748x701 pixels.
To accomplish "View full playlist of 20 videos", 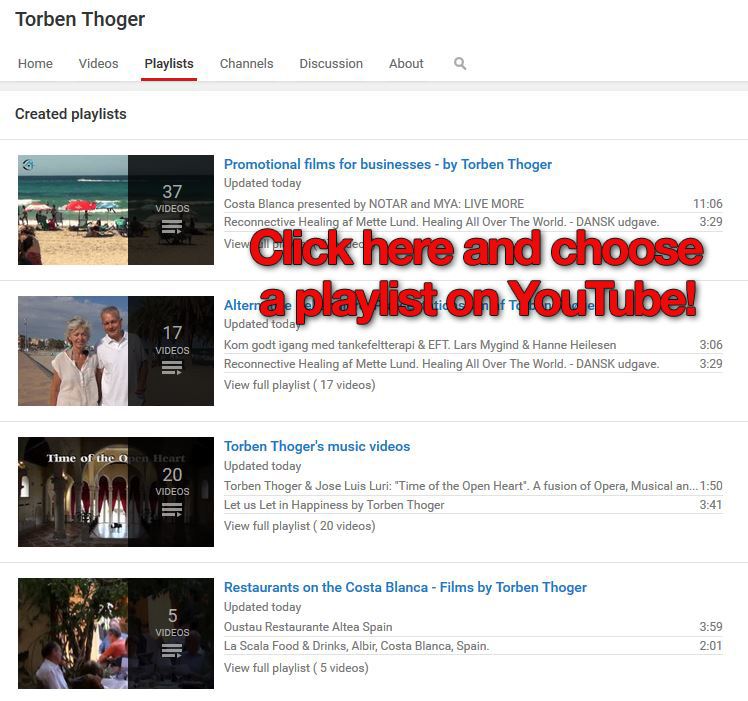I will [300, 526].
